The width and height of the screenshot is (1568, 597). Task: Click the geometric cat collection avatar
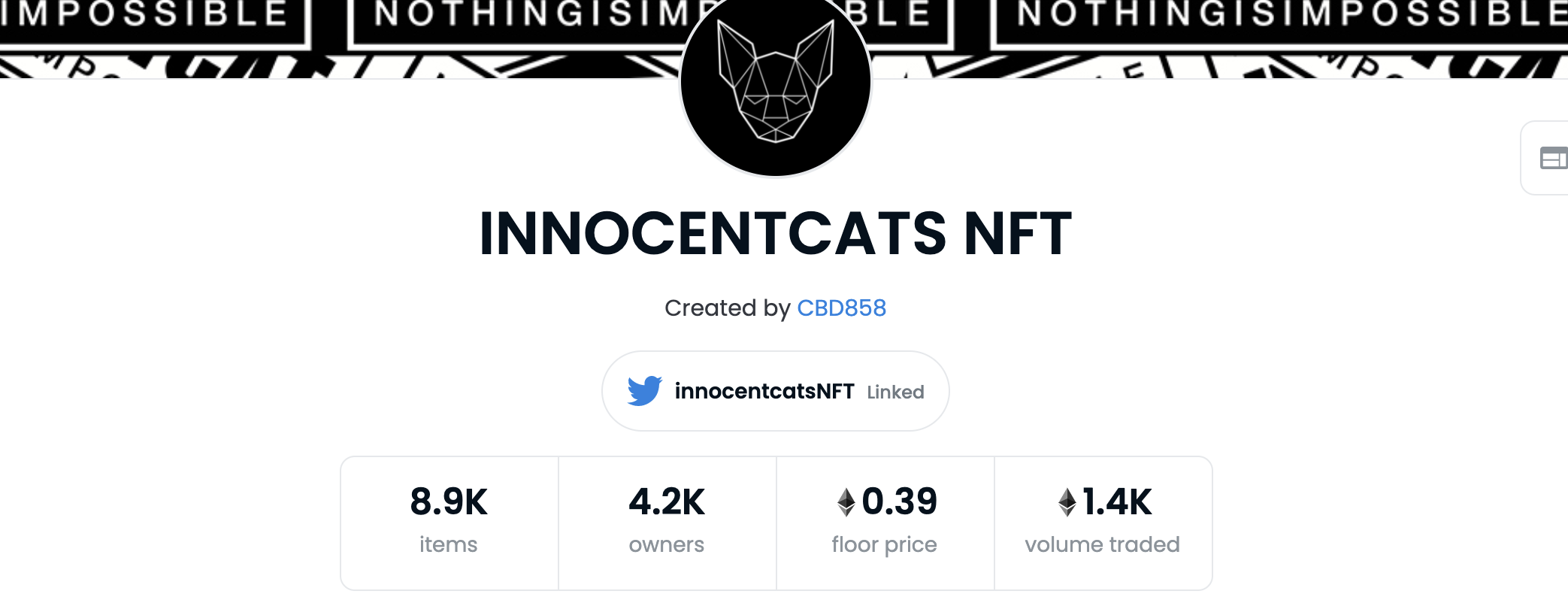(x=776, y=81)
